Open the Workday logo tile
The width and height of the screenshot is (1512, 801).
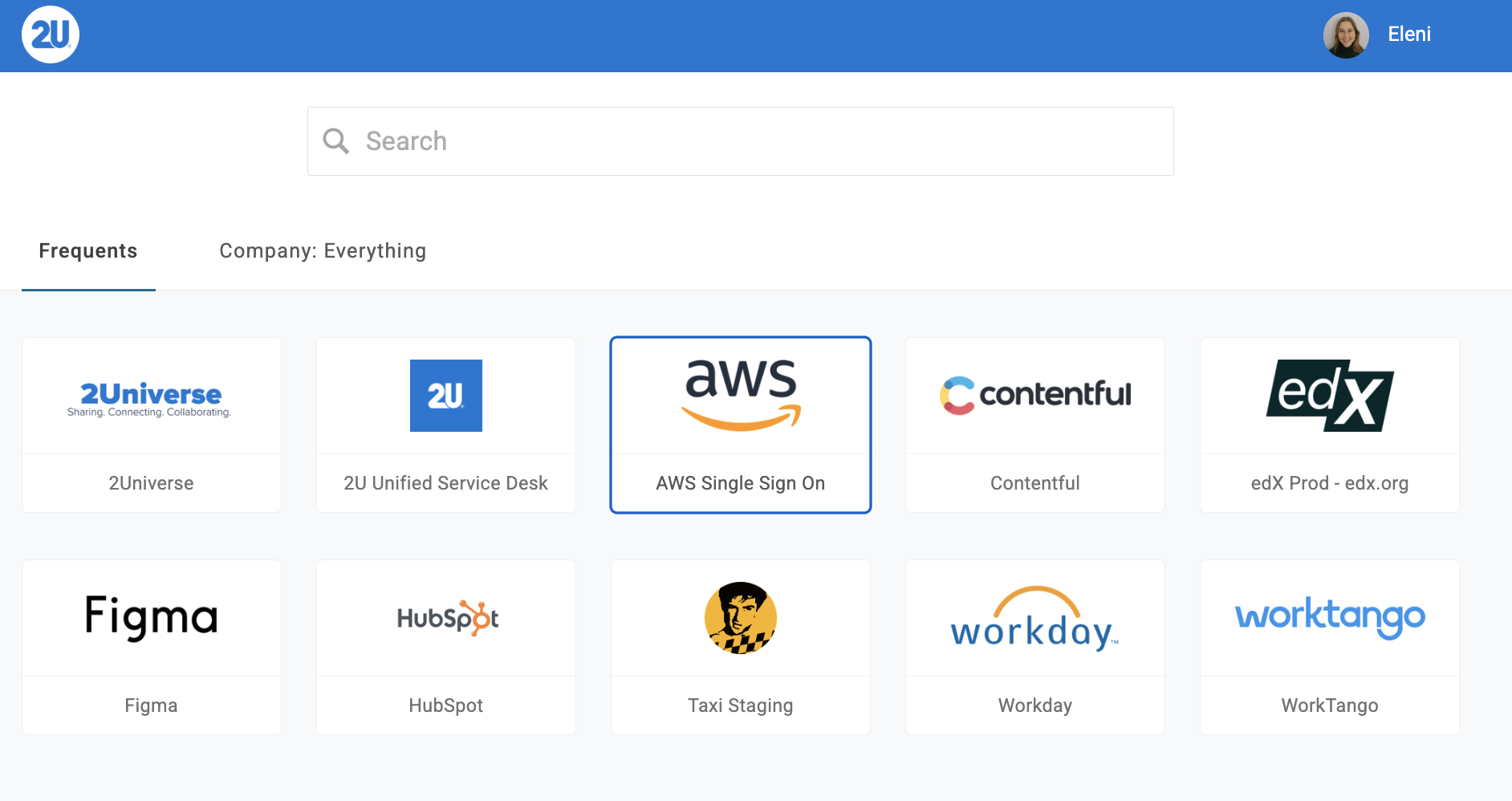[1034, 617]
